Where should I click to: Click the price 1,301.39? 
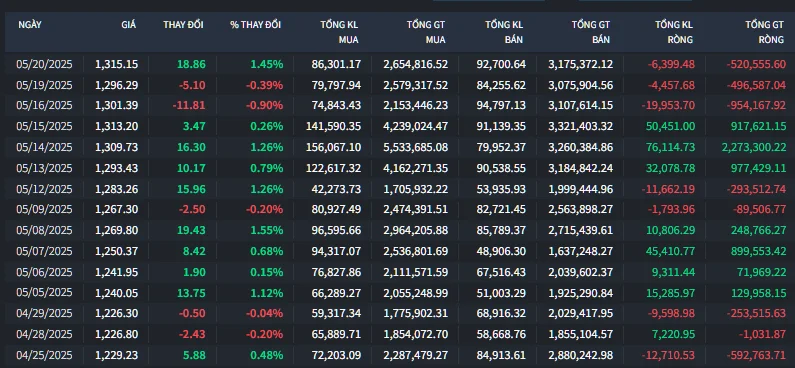[x=117, y=105]
